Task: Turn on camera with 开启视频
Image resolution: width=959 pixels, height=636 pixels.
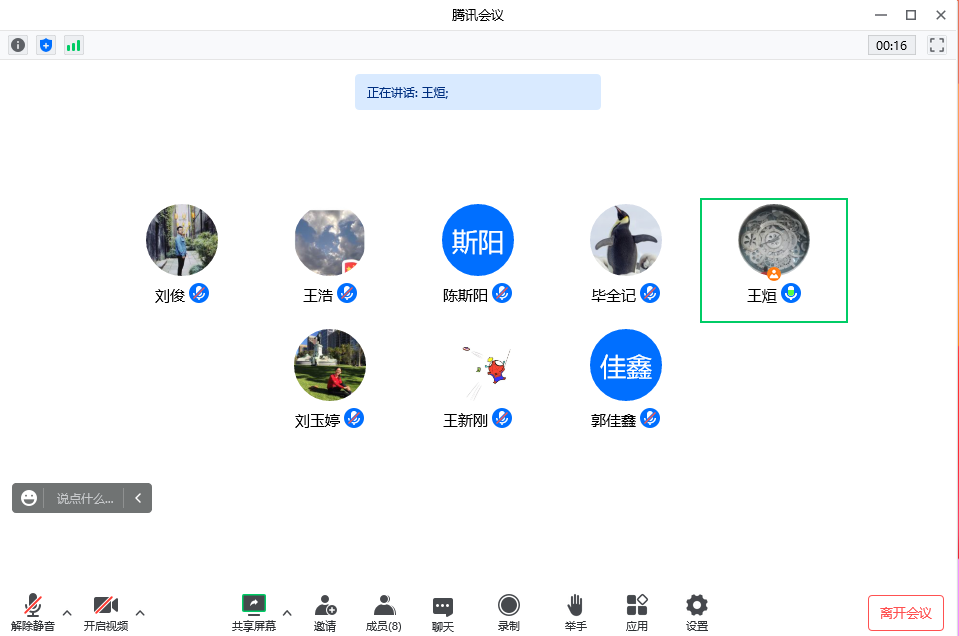Action: pyautogui.click(x=105, y=612)
